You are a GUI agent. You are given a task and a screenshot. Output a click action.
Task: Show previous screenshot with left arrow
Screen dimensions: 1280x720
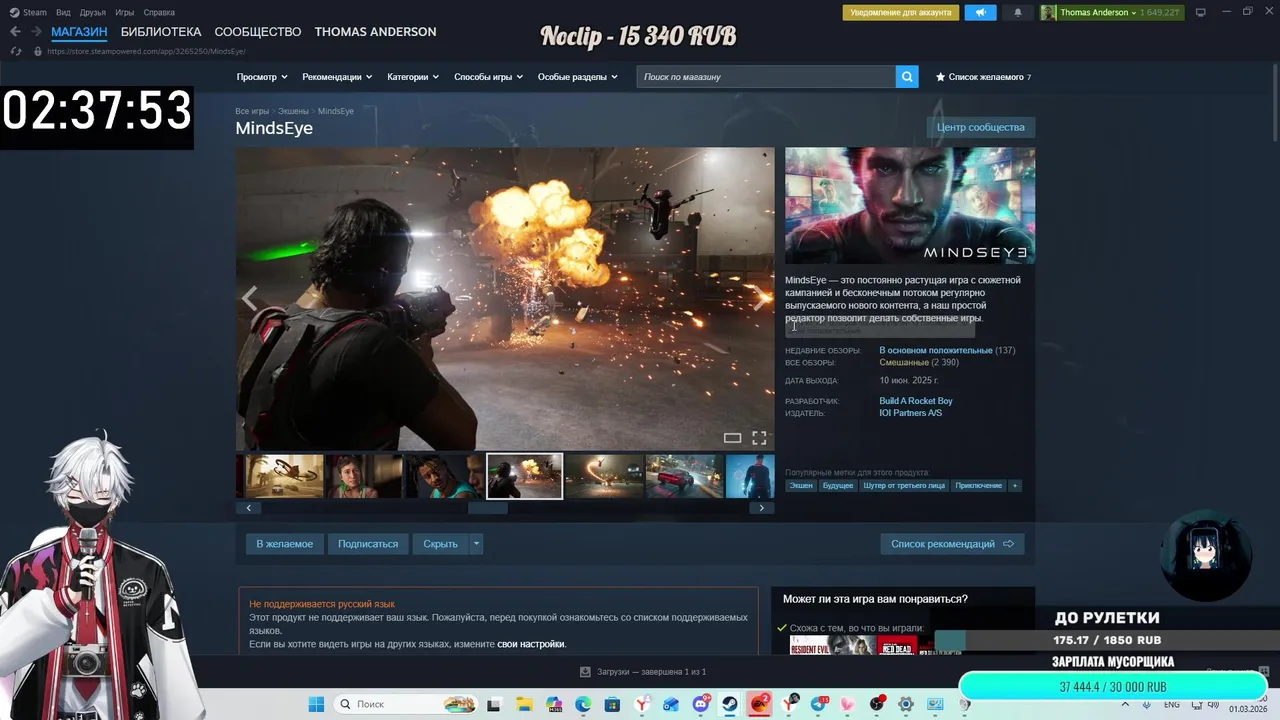point(249,297)
